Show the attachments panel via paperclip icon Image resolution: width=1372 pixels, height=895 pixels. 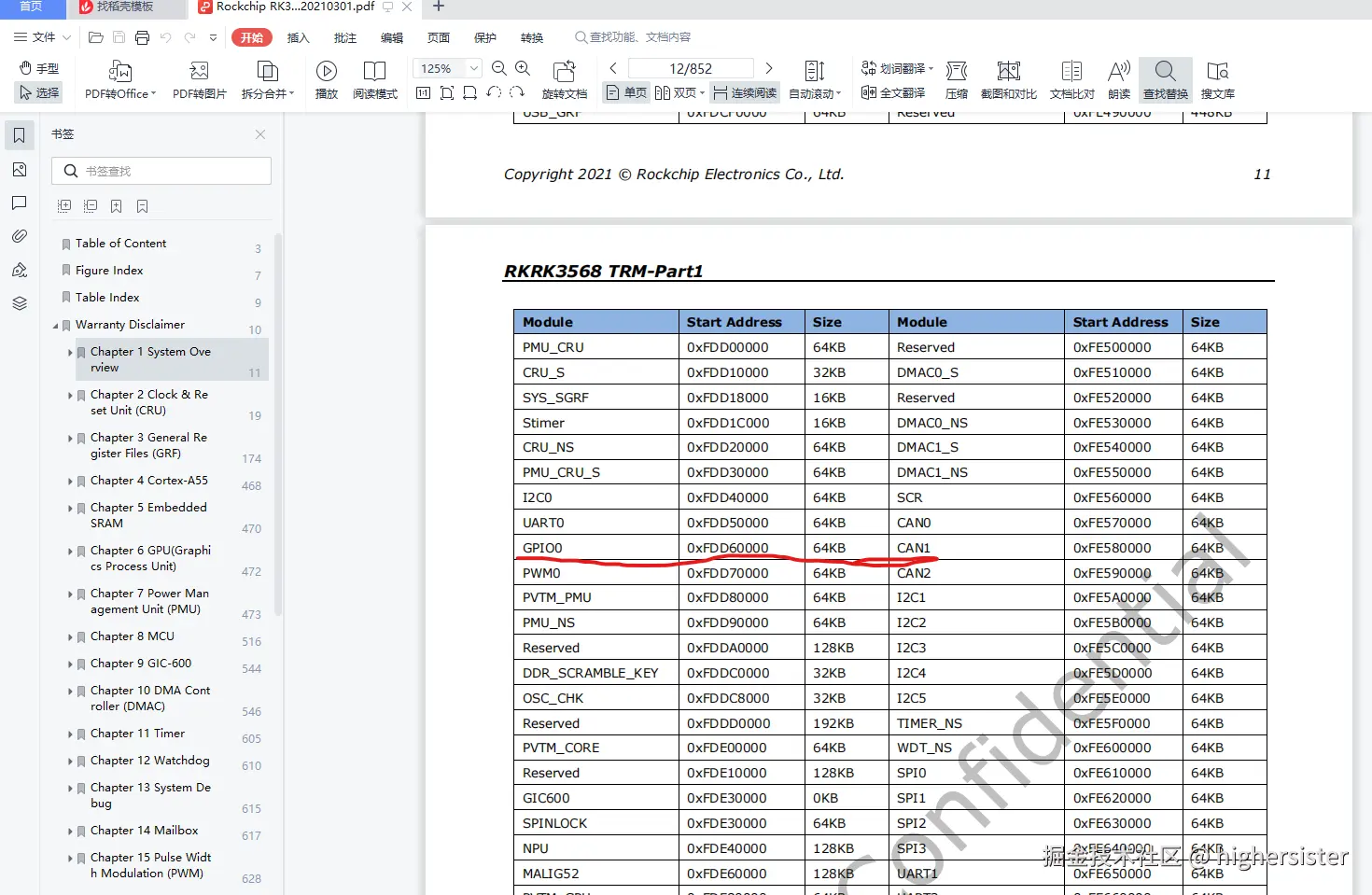click(20, 236)
